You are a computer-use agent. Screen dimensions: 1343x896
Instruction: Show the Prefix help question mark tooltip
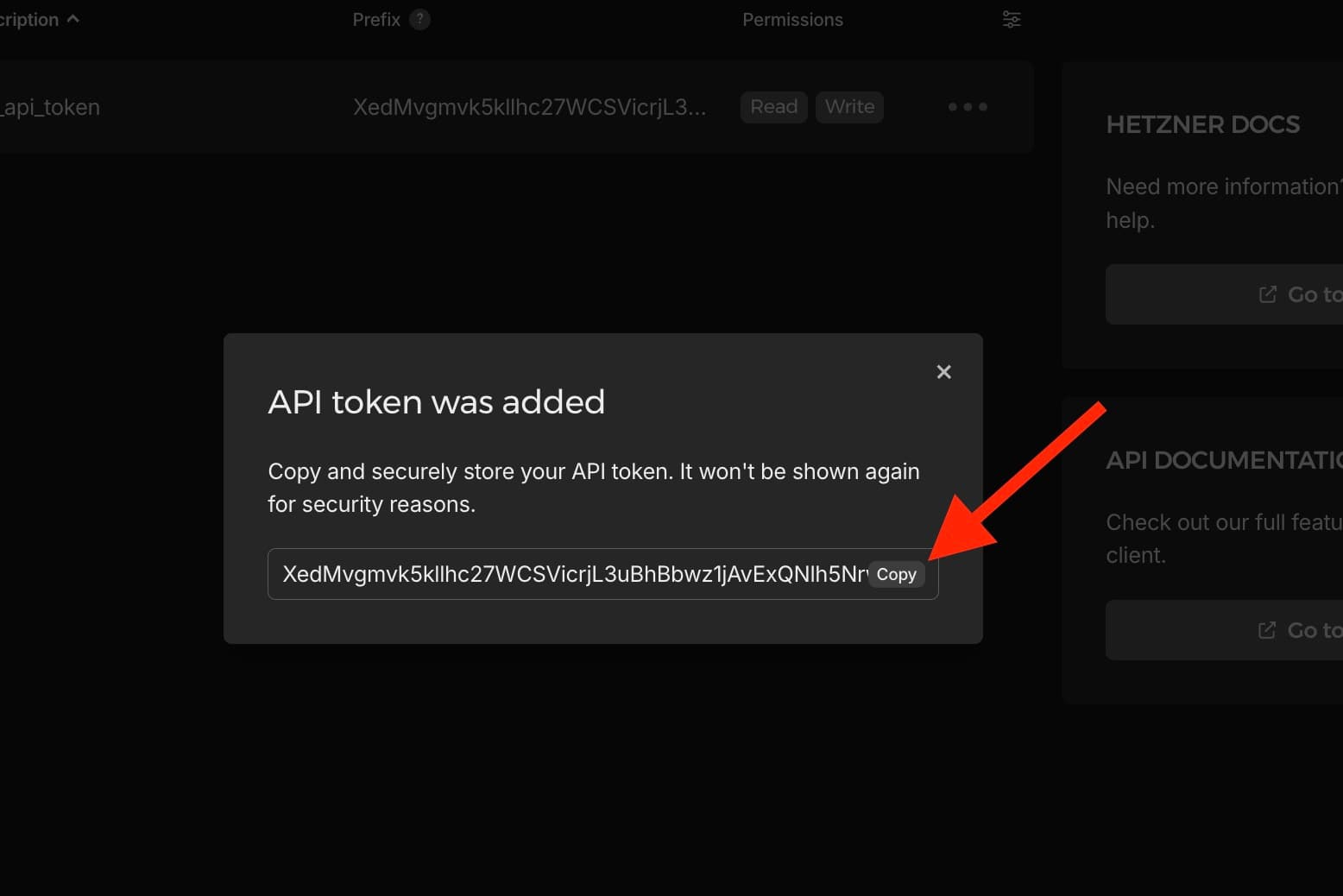point(419,19)
